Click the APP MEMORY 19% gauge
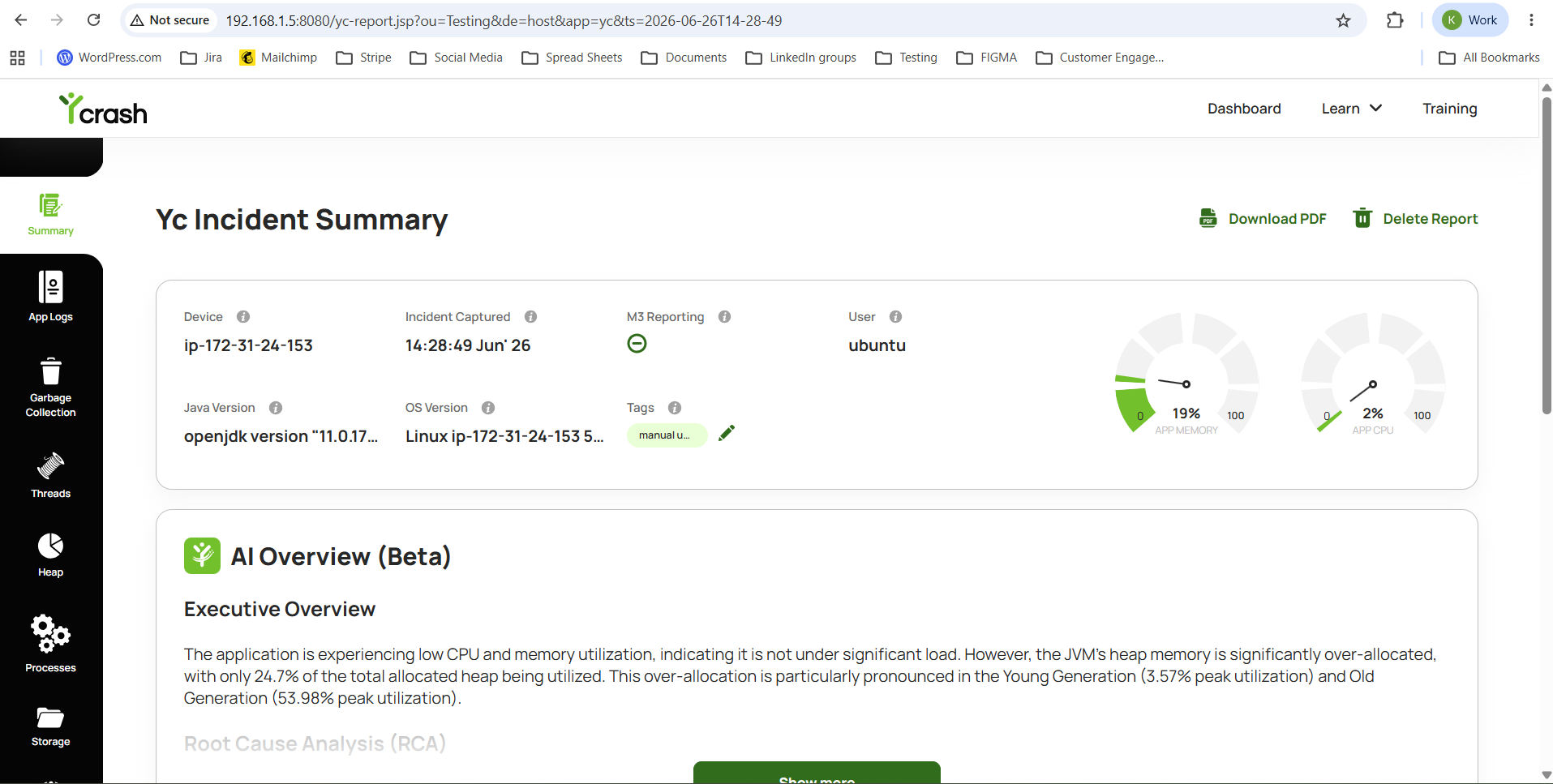The width and height of the screenshot is (1553, 784). click(x=1186, y=375)
